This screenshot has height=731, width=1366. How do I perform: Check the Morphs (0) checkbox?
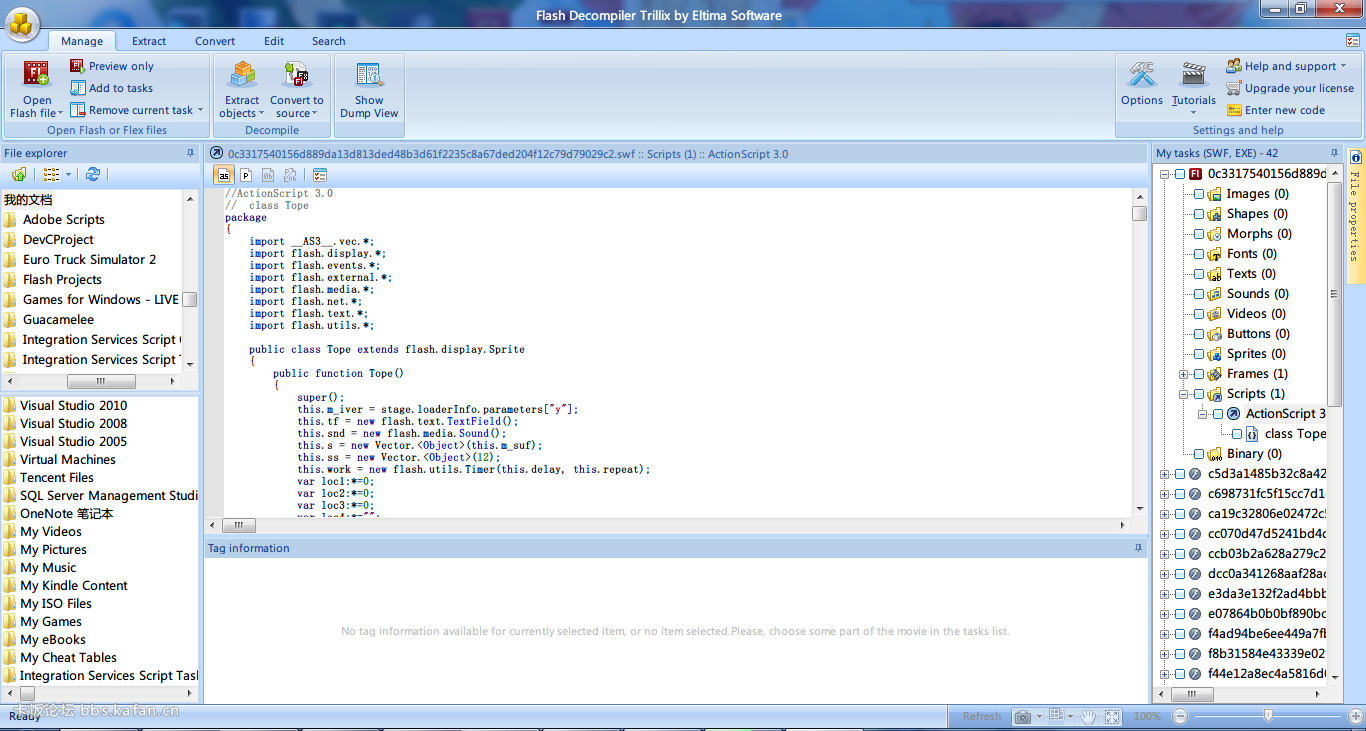tap(1199, 234)
